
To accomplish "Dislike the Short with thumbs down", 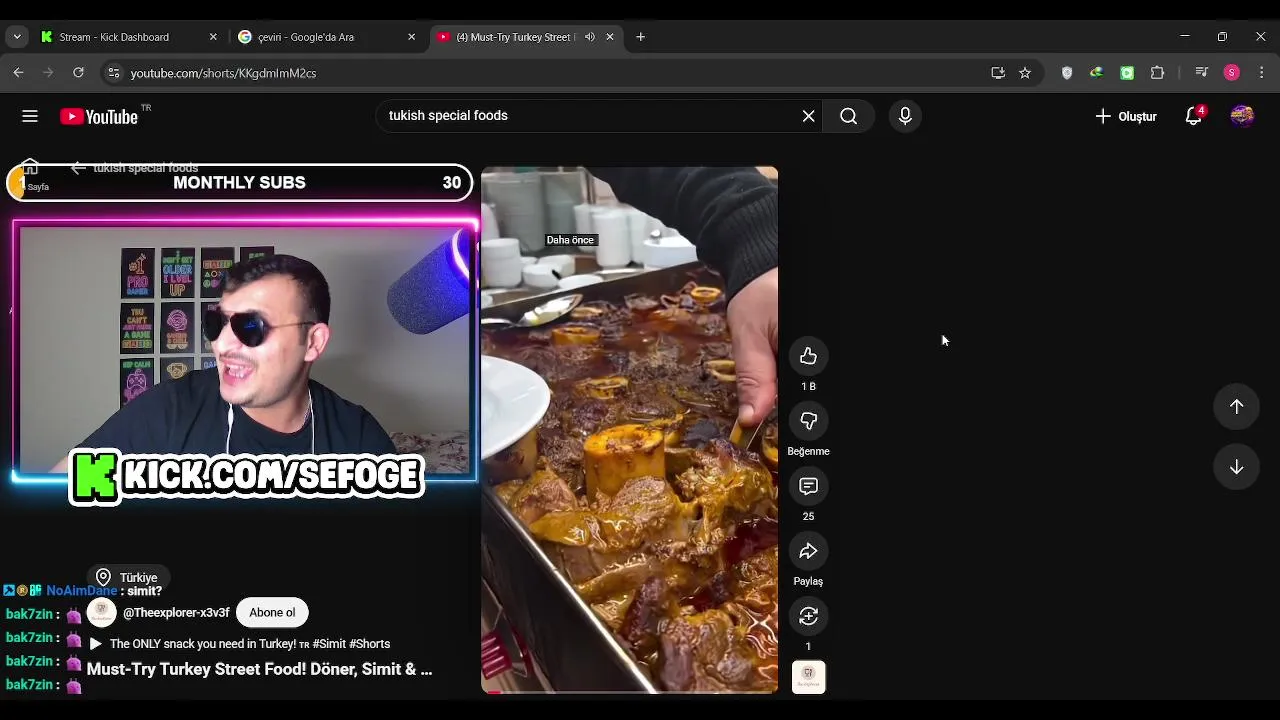I will point(808,421).
